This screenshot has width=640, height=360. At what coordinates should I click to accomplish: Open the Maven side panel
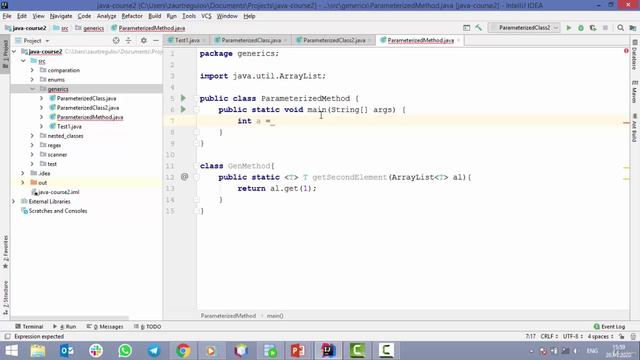pos(635,92)
